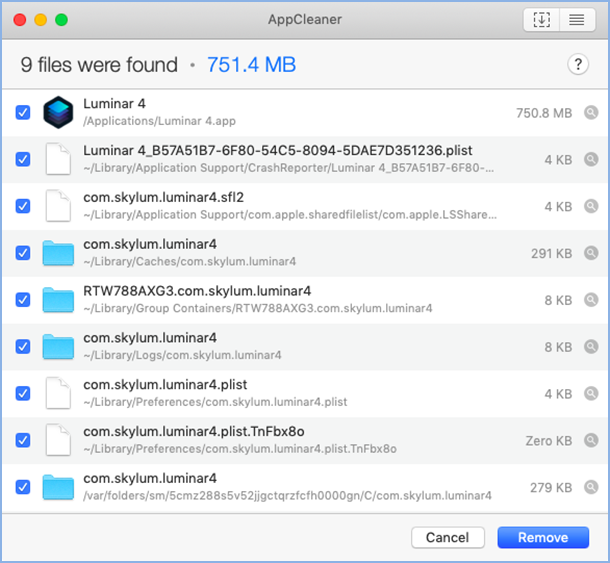This screenshot has height=563, width=610.
Task: Click file icon of CrashReporter plist
Action: (x=58, y=159)
